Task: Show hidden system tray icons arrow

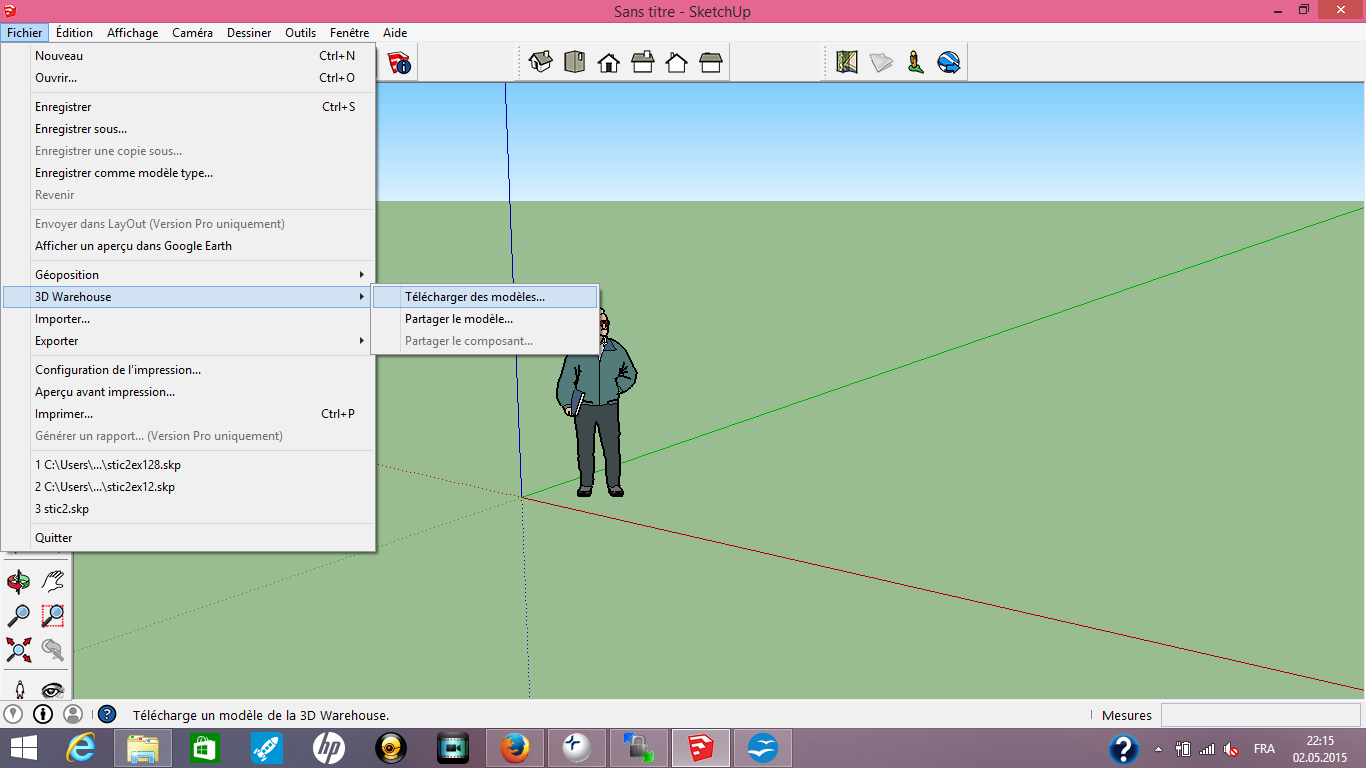Action: [x=1159, y=749]
